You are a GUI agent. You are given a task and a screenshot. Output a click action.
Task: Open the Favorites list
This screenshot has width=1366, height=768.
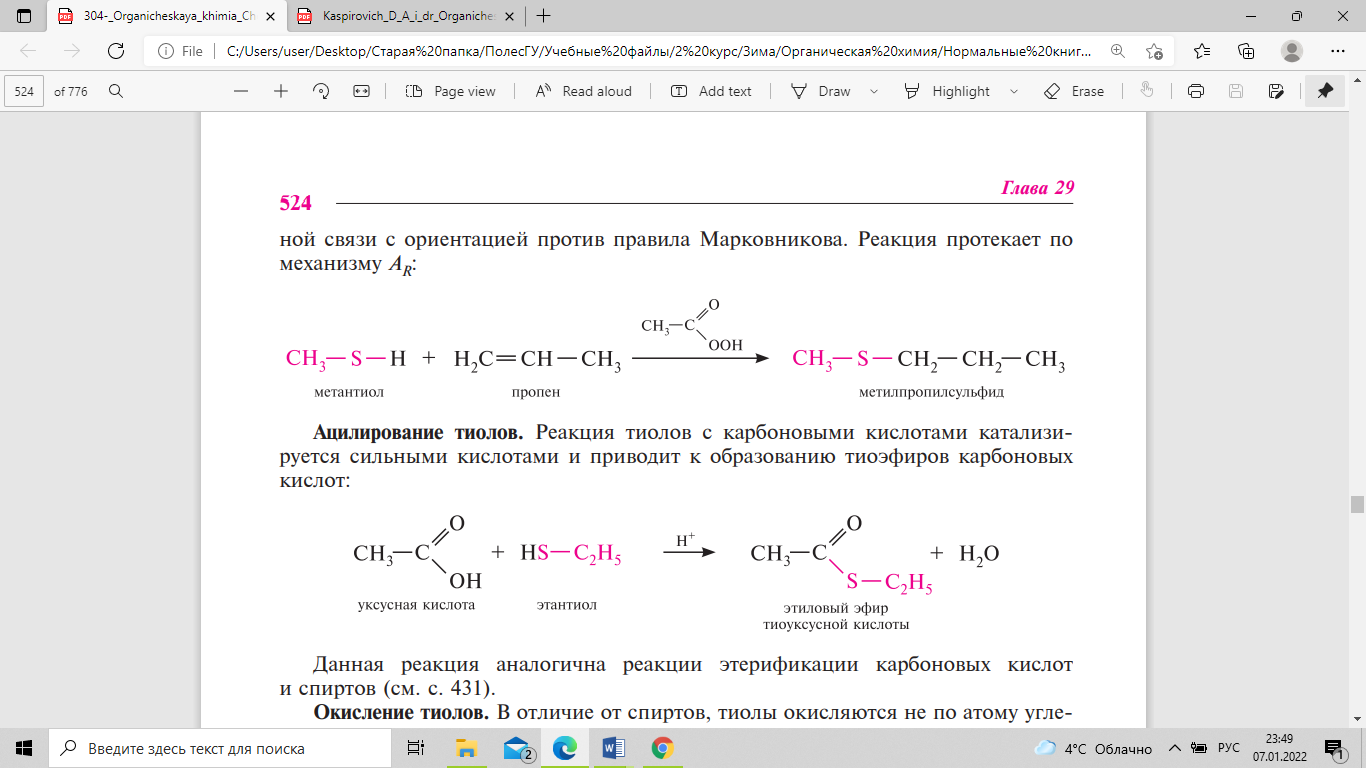(1202, 51)
